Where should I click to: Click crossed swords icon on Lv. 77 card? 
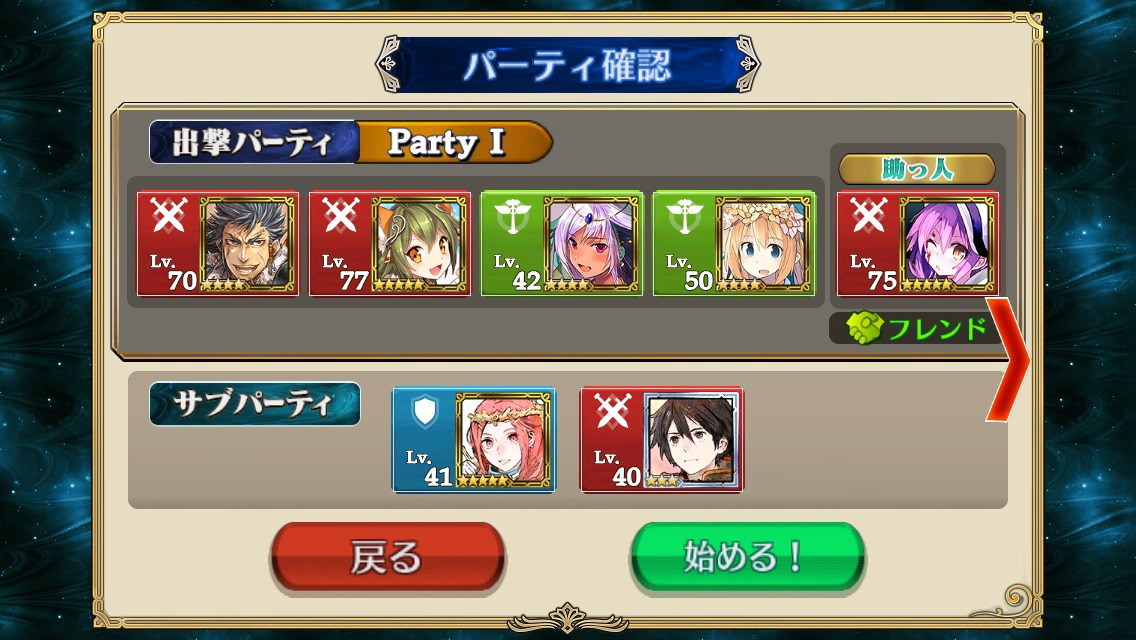click(x=341, y=215)
